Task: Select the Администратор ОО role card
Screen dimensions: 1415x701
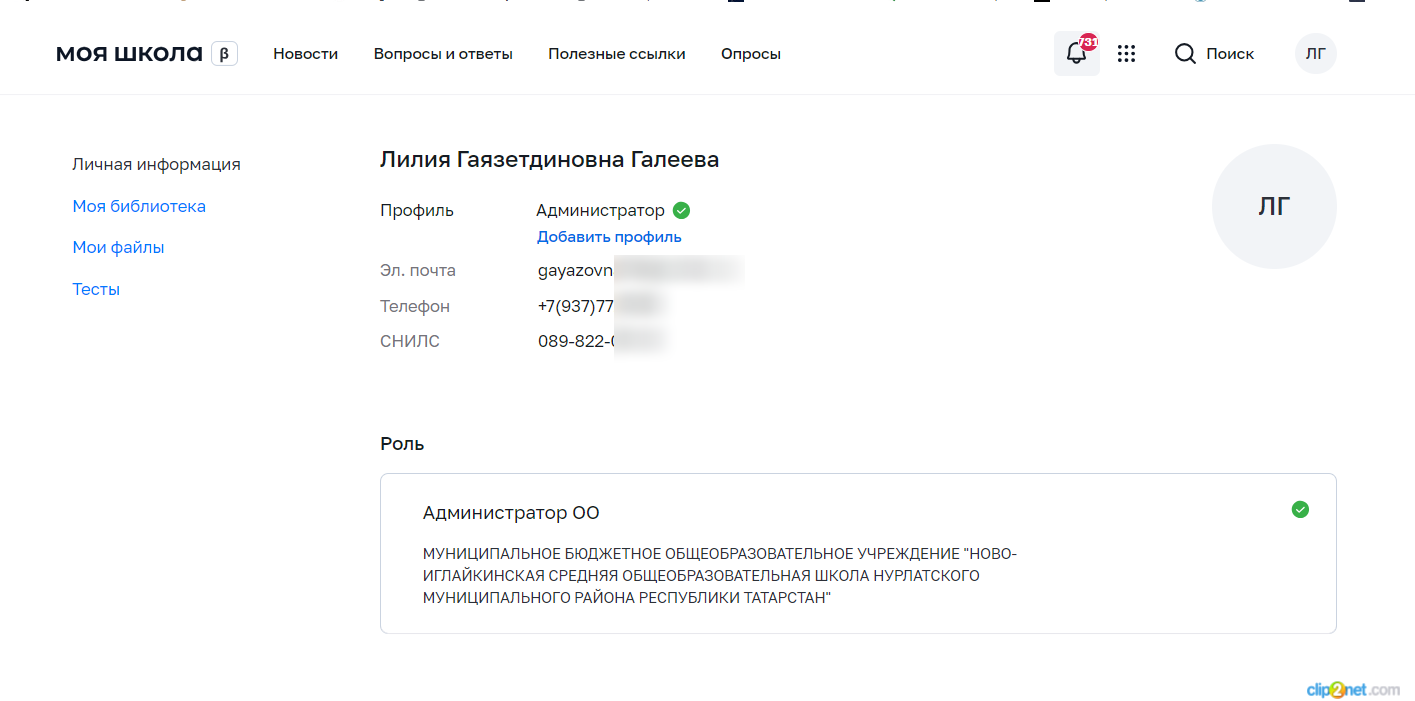Action: tap(857, 553)
